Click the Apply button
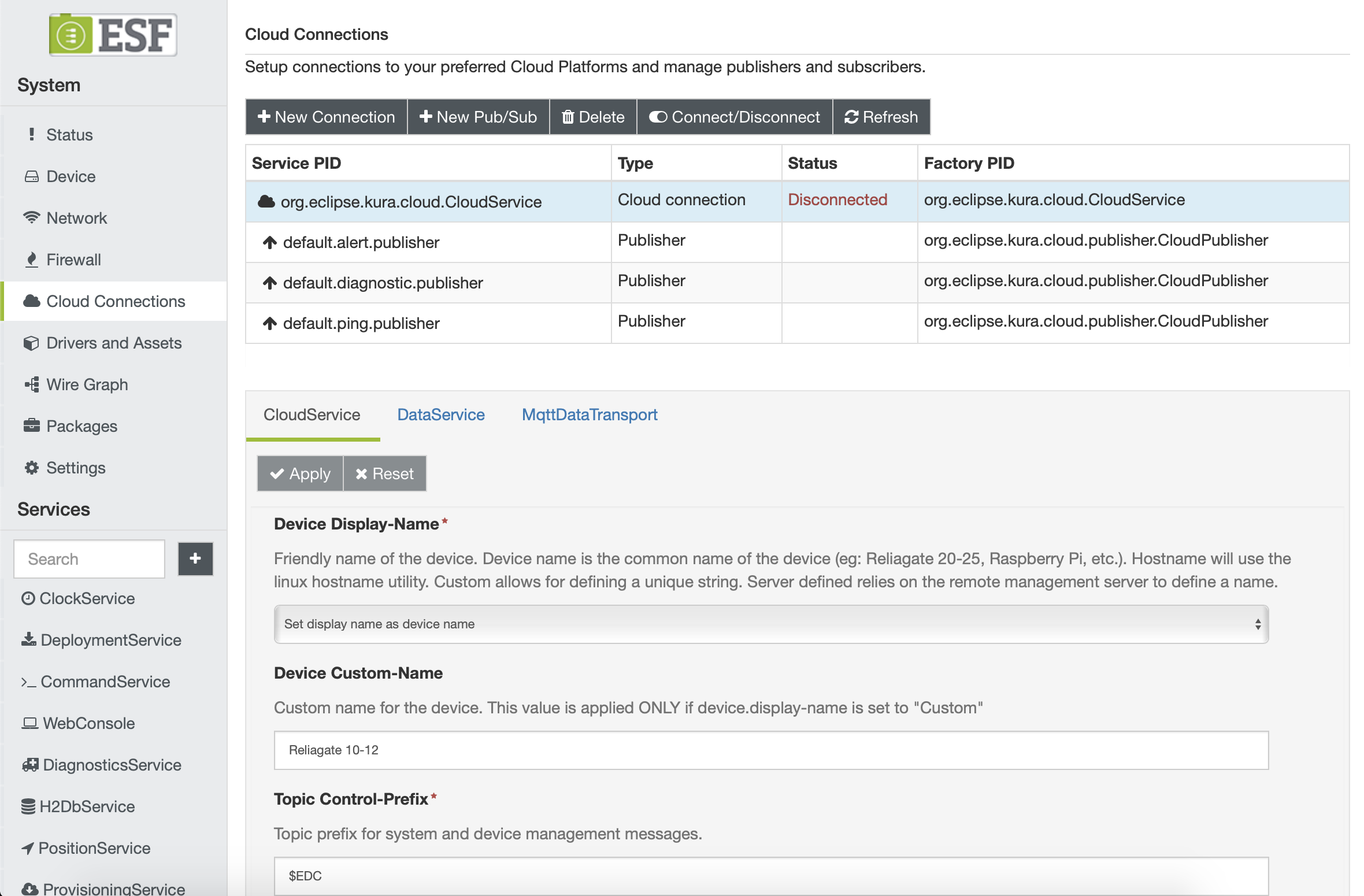The image size is (1364, 896). pos(300,474)
